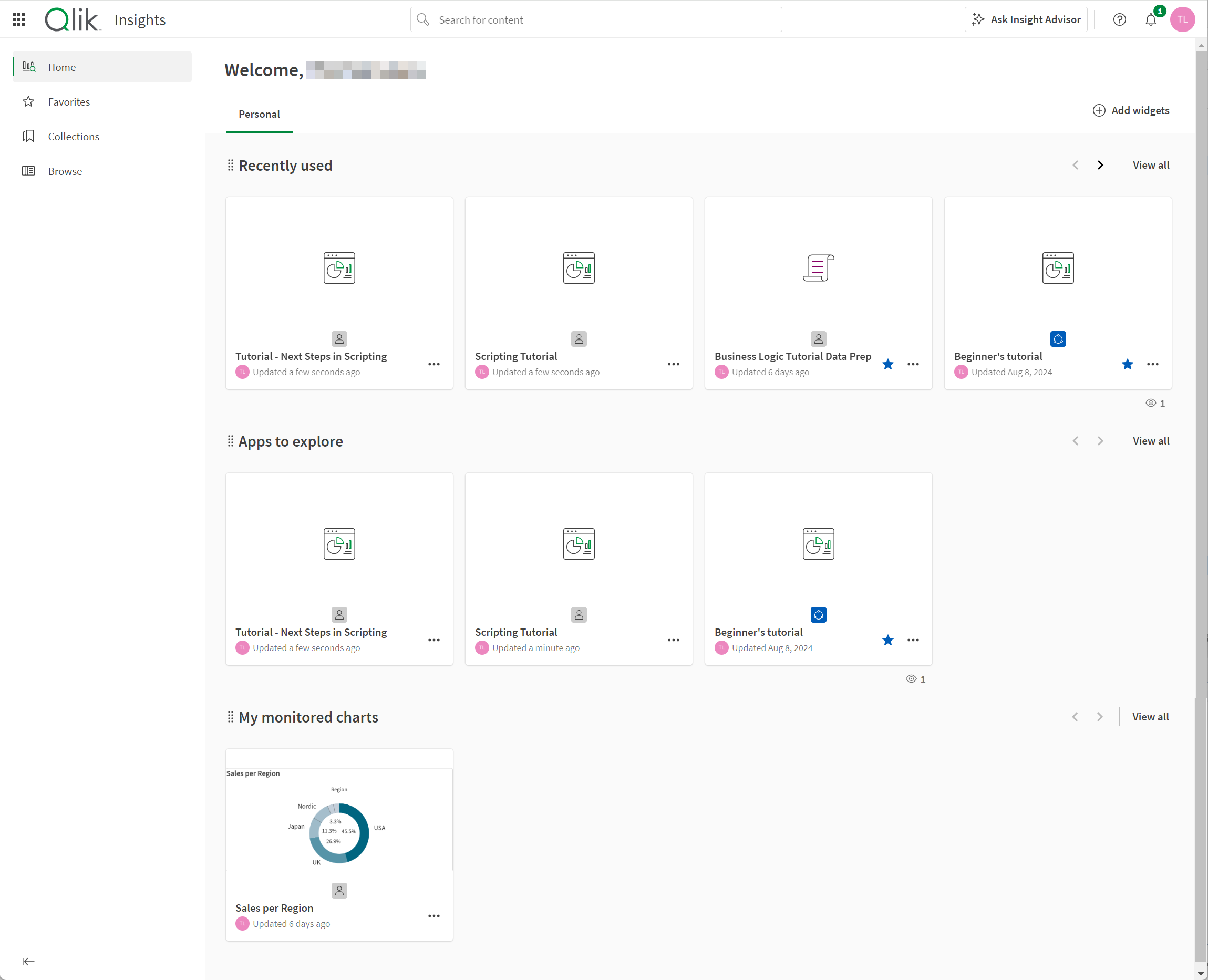Click View all for Apps to explore
The width and height of the screenshot is (1208, 980).
pos(1149,441)
